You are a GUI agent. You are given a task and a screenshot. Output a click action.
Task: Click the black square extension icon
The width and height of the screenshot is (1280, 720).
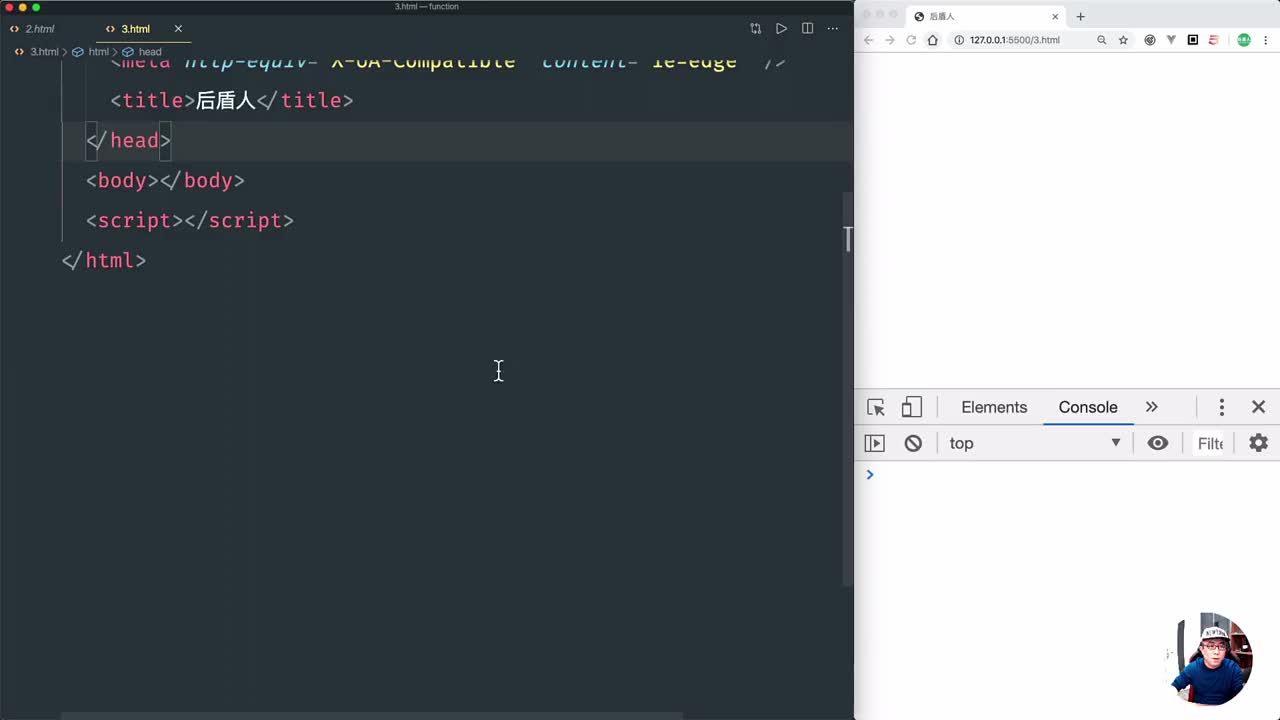[1193, 40]
